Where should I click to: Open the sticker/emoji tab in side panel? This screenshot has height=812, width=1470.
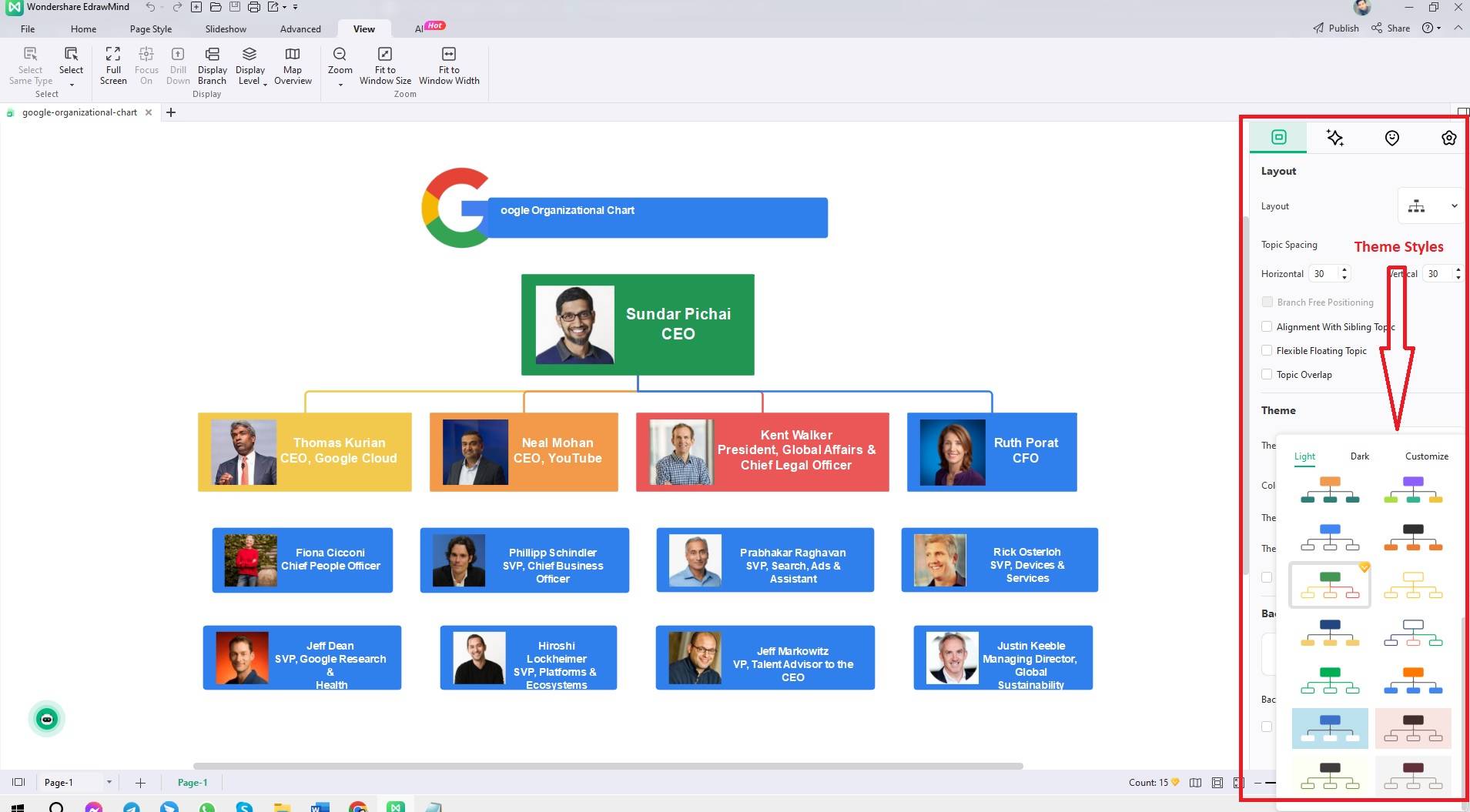1392,138
